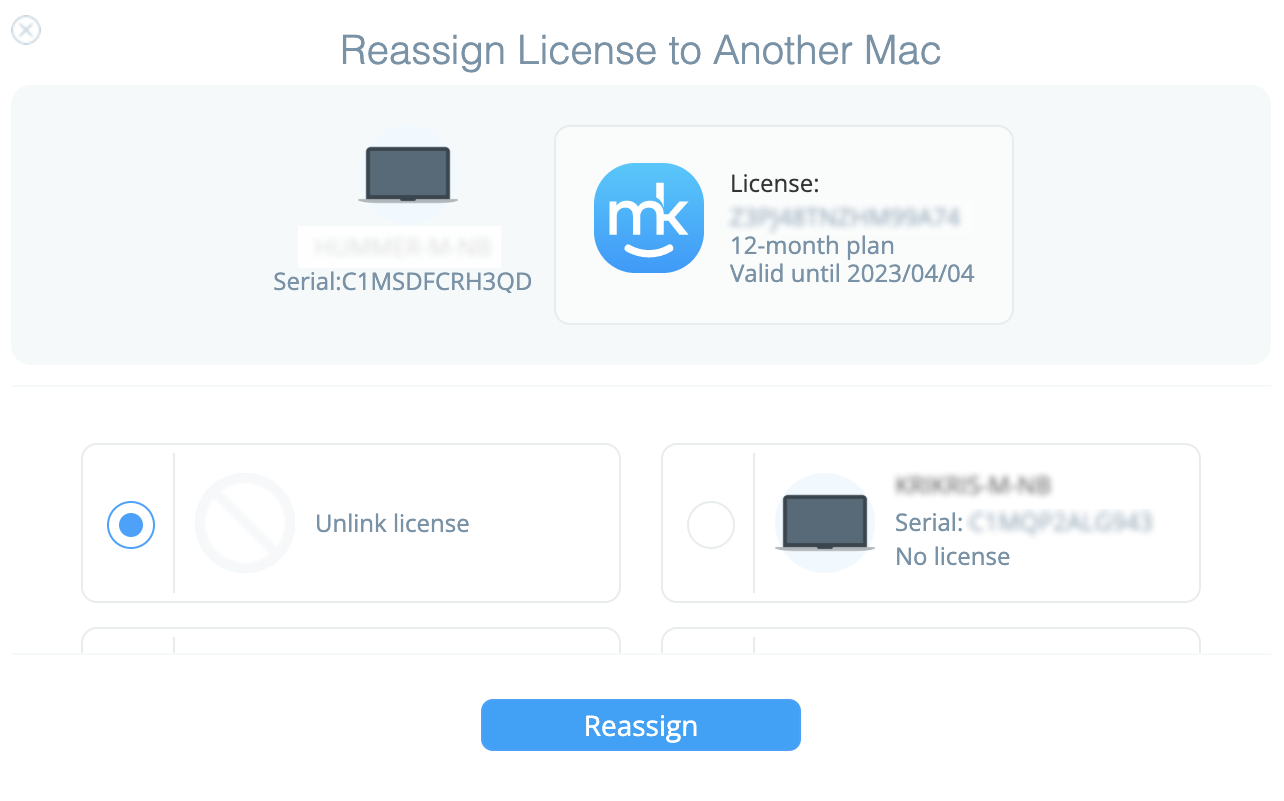Click the License: label in the license card
The width and height of the screenshot is (1284, 801).
(x=775, y=184)
